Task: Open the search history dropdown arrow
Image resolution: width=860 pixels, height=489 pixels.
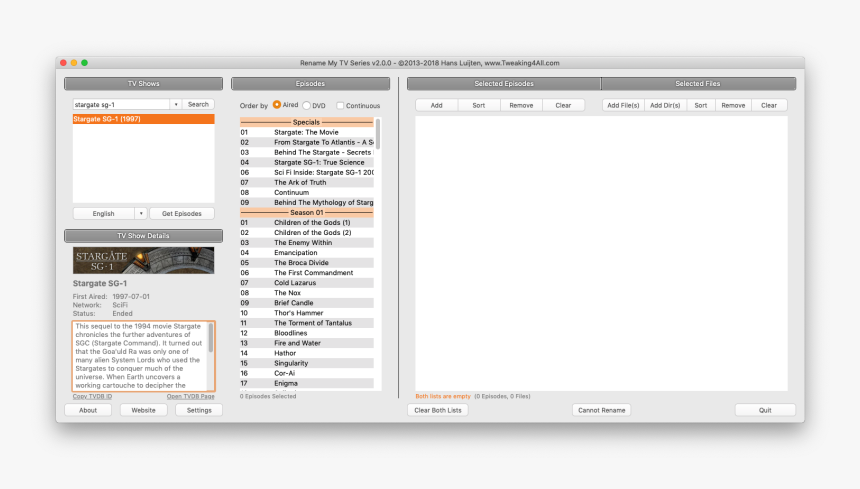Action: pyautogui.click(x=176, y=104)
